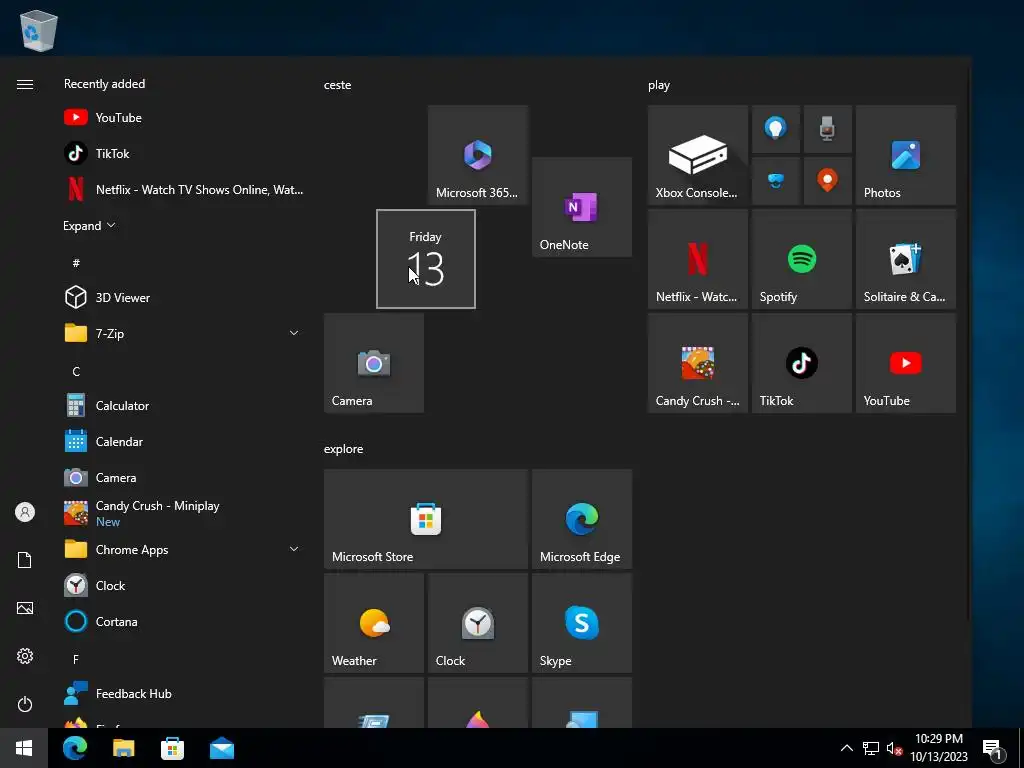The width and height of the screenshot is (1024, 768).
Task: Expand the Chrome Apps folder
Action: coord(183,549)
